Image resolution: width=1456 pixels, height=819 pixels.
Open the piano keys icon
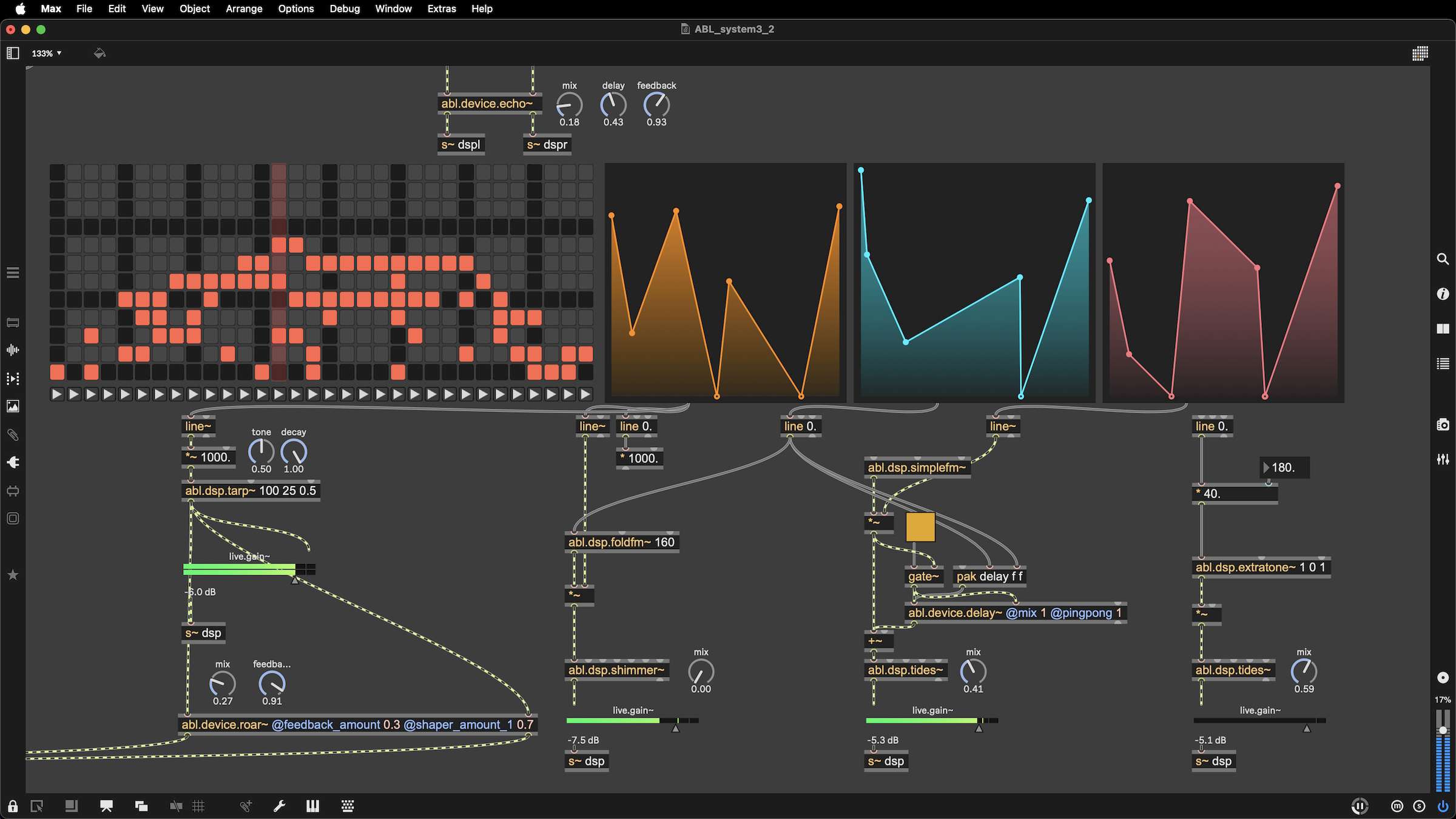pos(313,806)
